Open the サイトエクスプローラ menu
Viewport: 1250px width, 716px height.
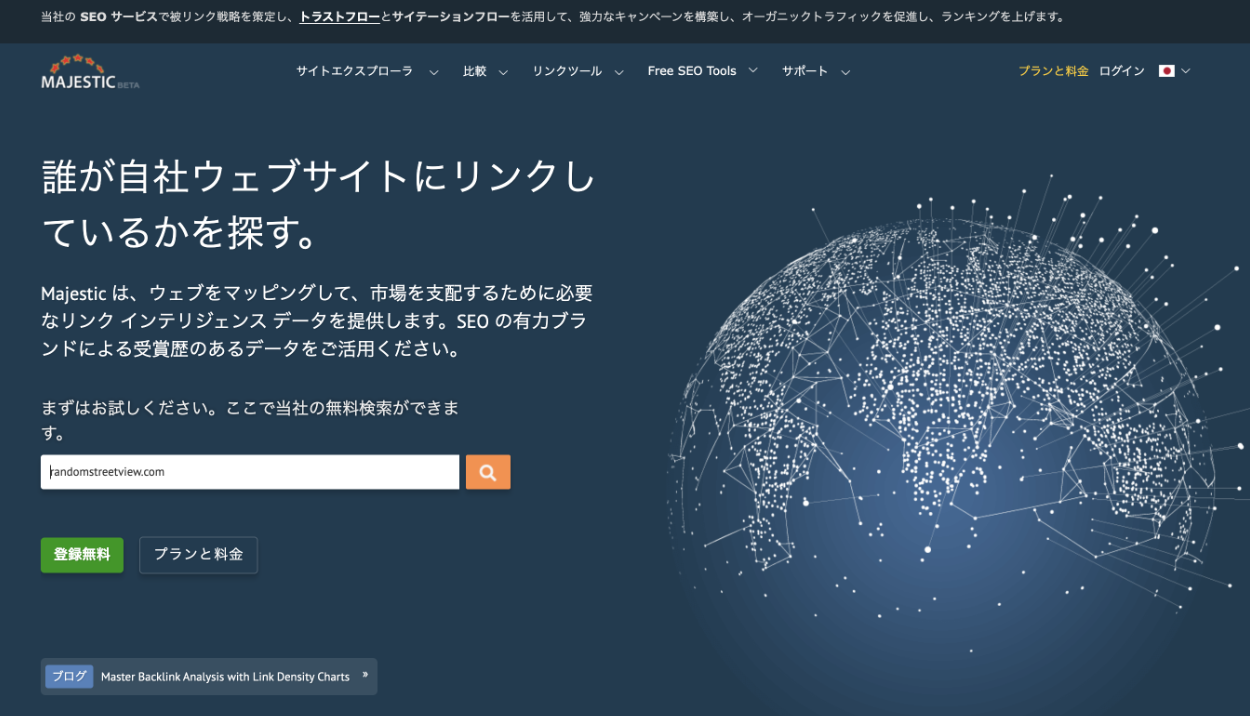click(x=354, y=71)
